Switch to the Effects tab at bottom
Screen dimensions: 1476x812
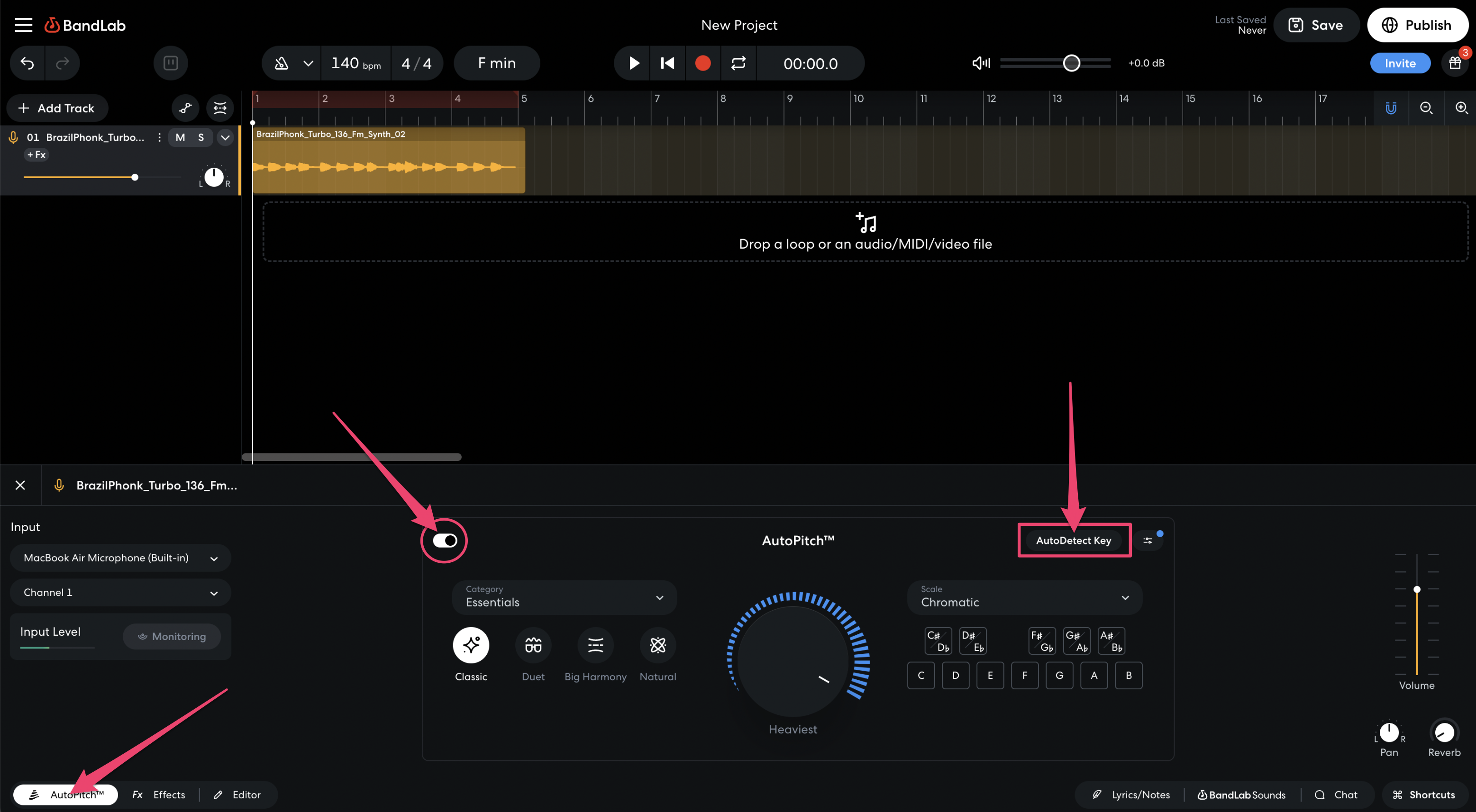pyautogui.click(x=160, y=794)
